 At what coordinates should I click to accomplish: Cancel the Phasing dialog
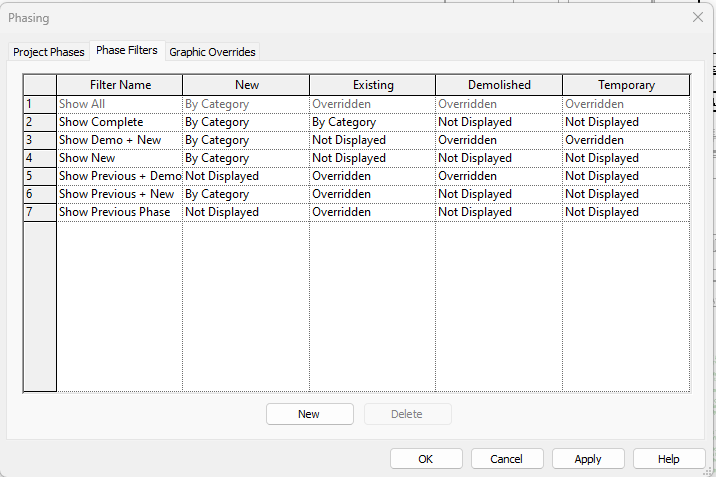pos(507,459)
